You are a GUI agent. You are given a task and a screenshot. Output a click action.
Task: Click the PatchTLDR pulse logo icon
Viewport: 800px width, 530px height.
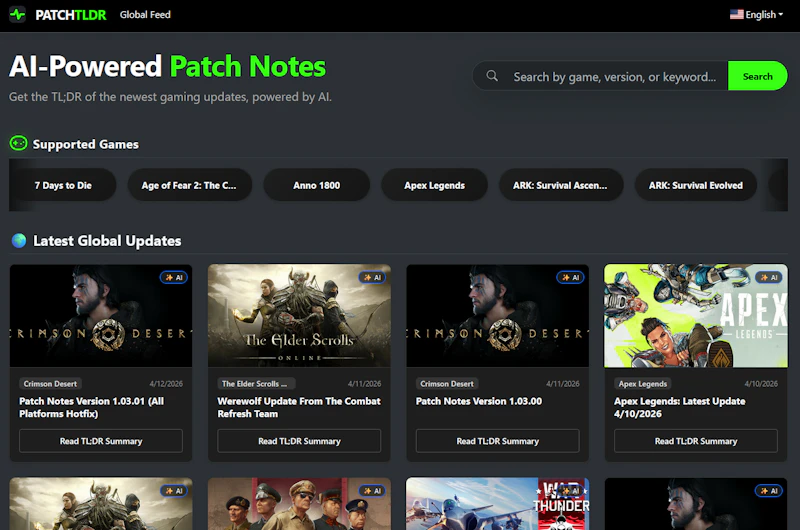click(18, 14)
